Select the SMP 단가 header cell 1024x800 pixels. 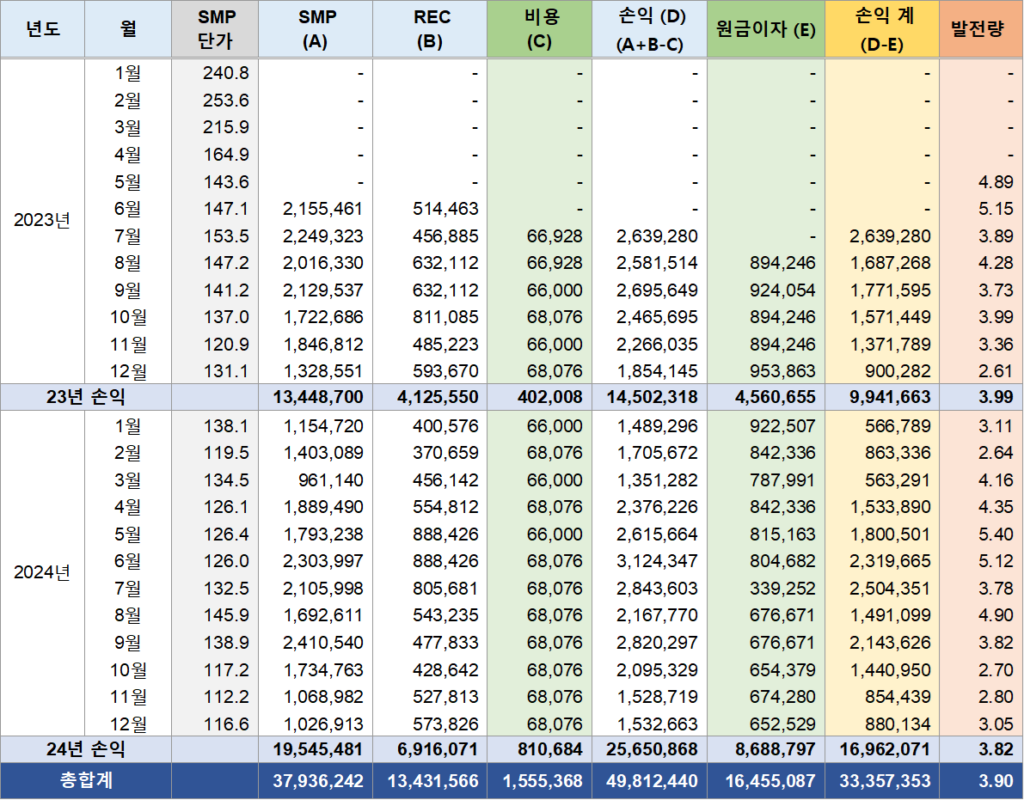coord(214,29)
